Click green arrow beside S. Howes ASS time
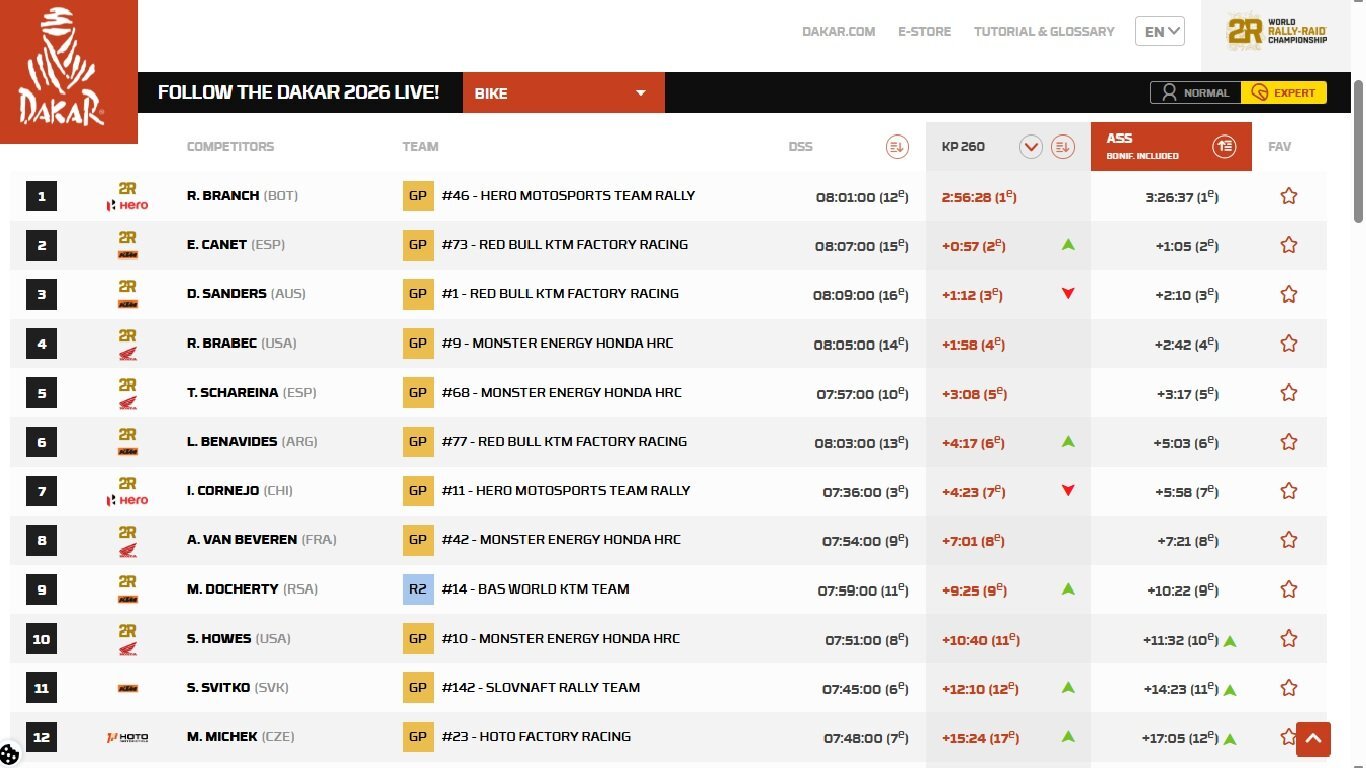The width and height of the screenshot is (1366, 768). 1230,640
